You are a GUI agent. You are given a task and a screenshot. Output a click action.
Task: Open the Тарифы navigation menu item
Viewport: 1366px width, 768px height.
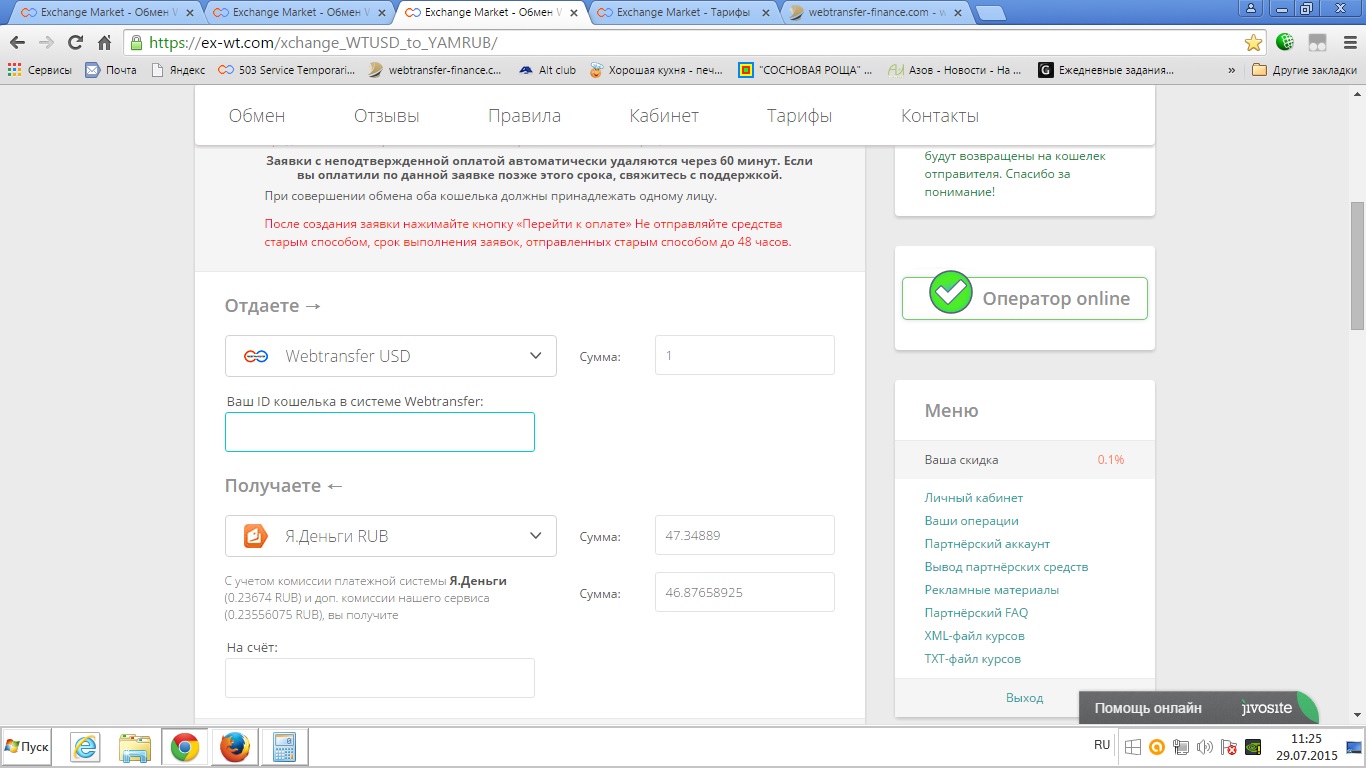(799, 116)
